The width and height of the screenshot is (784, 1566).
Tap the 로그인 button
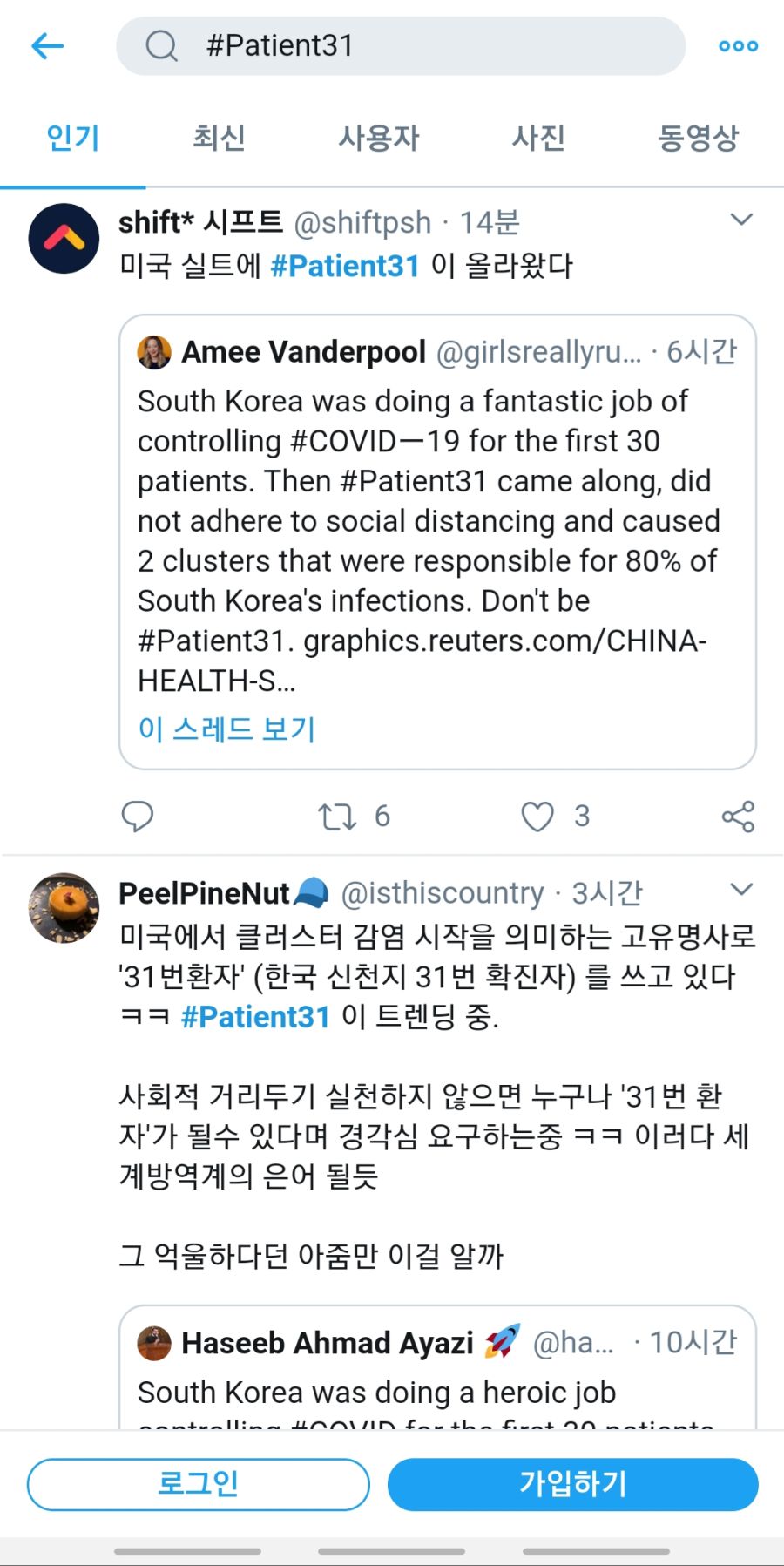pyautogui.click(x=199, y=1484)
